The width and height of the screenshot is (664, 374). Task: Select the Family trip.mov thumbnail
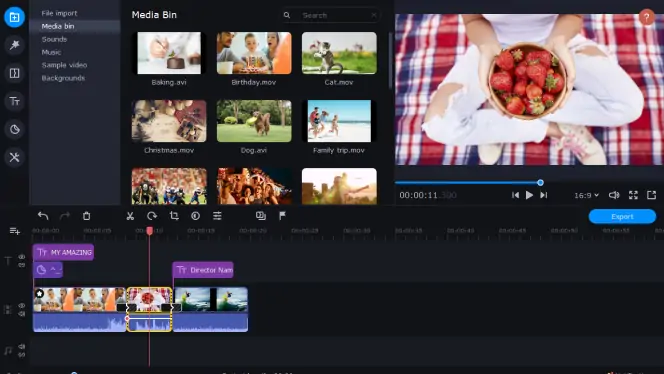point(339,121)
